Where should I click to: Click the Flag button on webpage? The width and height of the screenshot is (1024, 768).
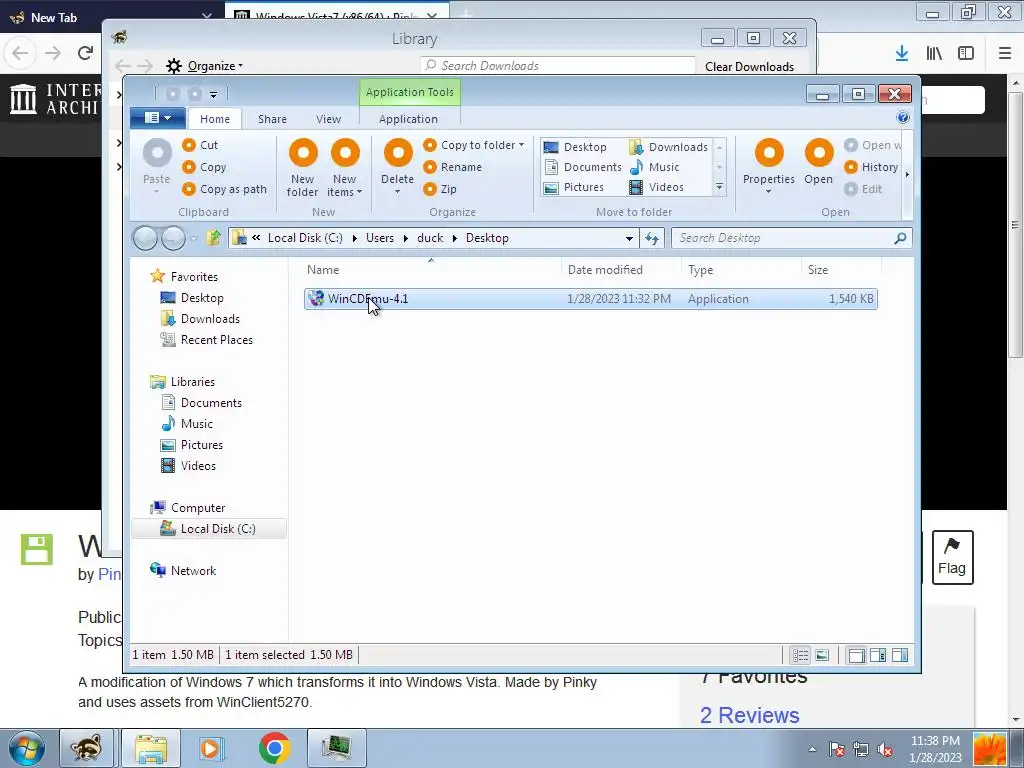coord(952,557)
